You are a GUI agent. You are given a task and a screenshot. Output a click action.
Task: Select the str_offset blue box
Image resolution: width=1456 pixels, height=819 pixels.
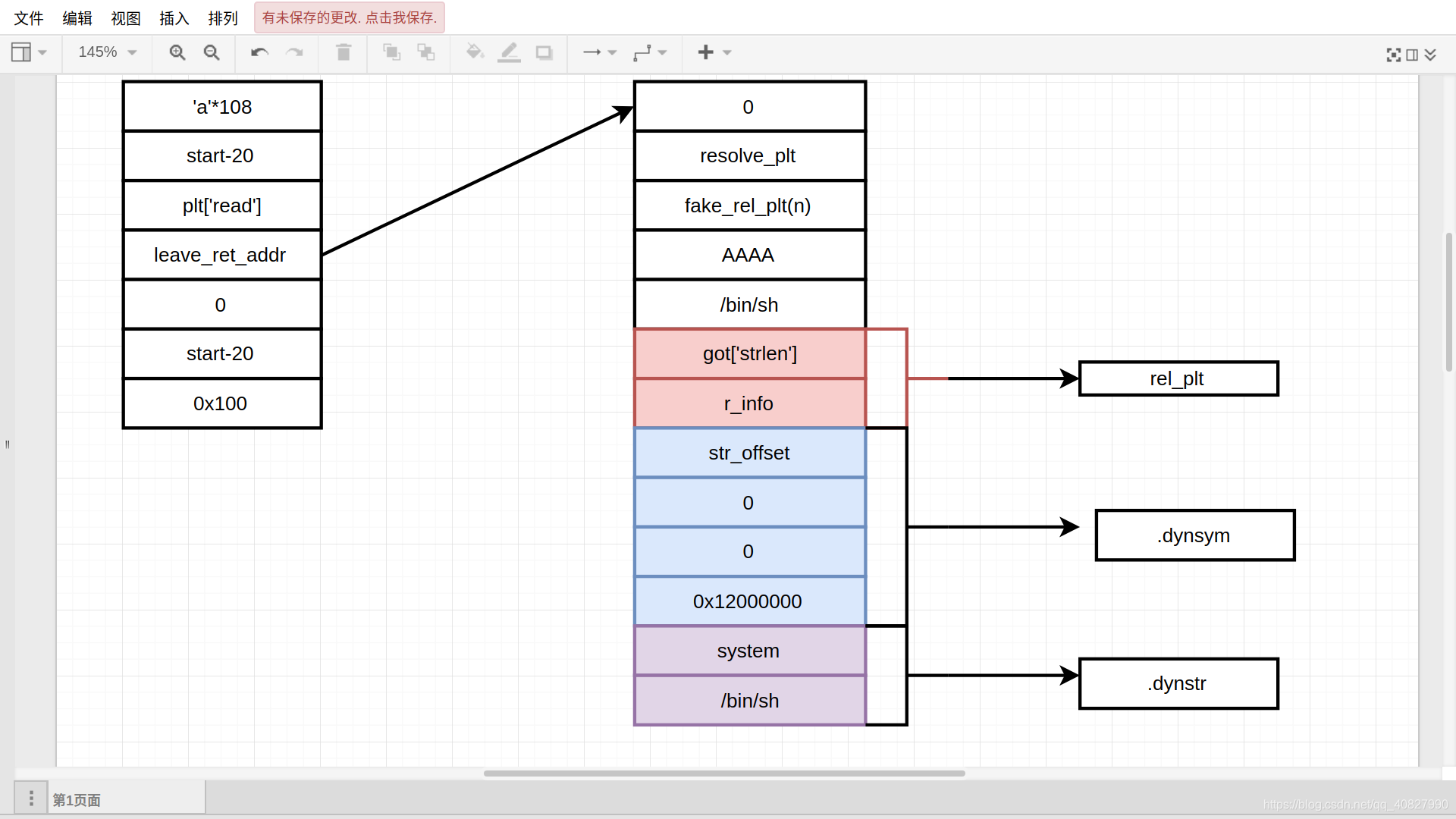click(x=750, y=453)
